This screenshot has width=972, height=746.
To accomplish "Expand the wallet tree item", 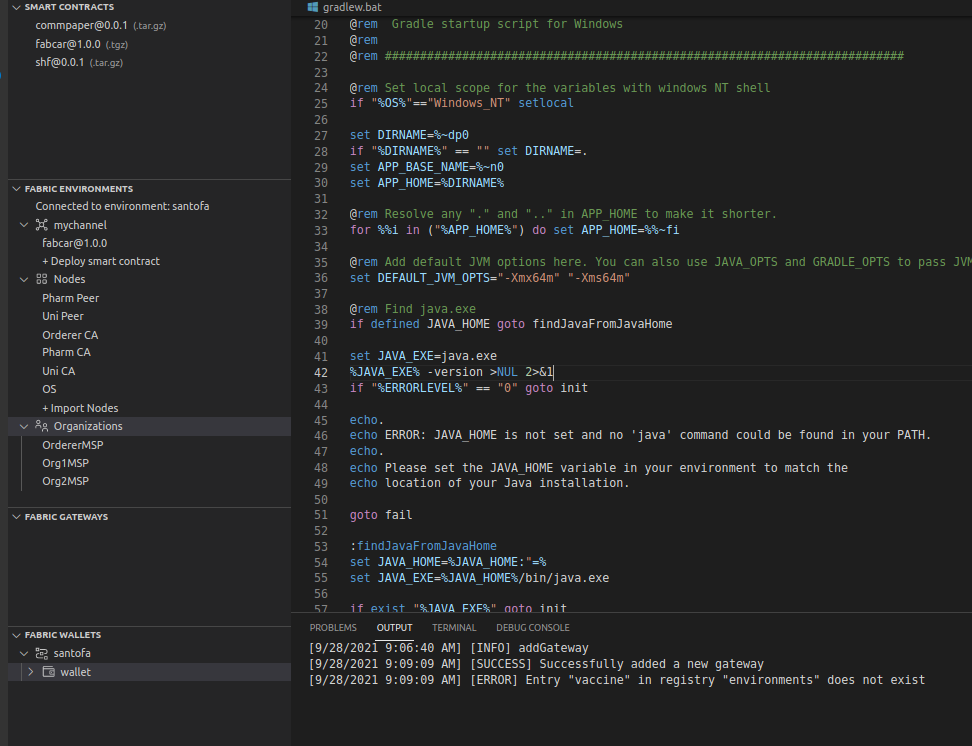I will tap(30, 672).
